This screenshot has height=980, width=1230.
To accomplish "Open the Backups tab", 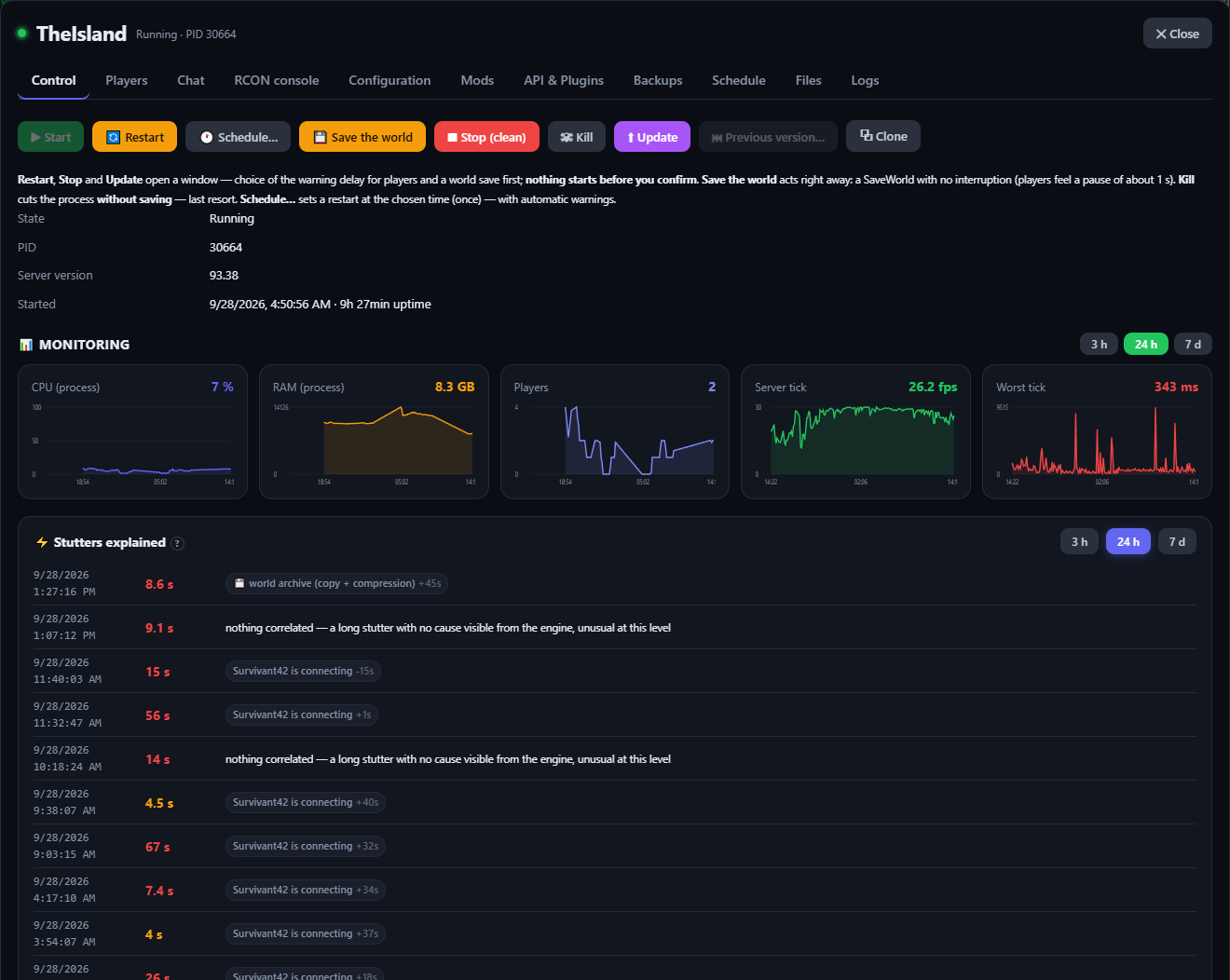I will click(x=658, y=80).
